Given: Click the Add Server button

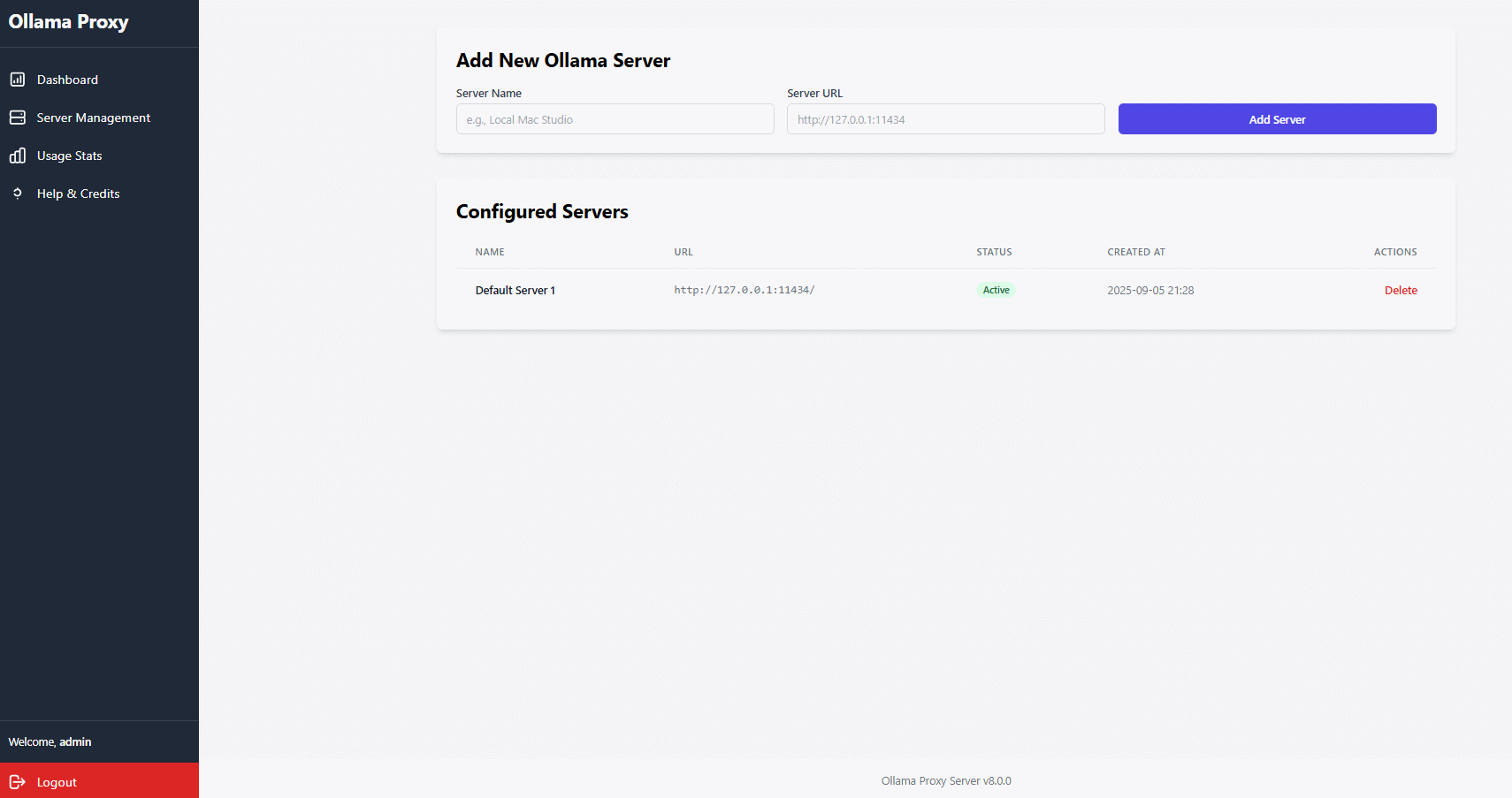Looking at the screenshot, I should (x=1277, y=118).
